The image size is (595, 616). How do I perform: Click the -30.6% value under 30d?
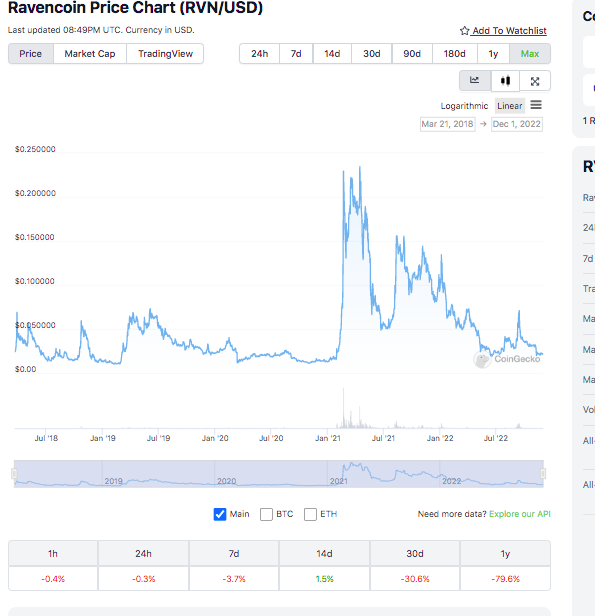coord(415,579)
